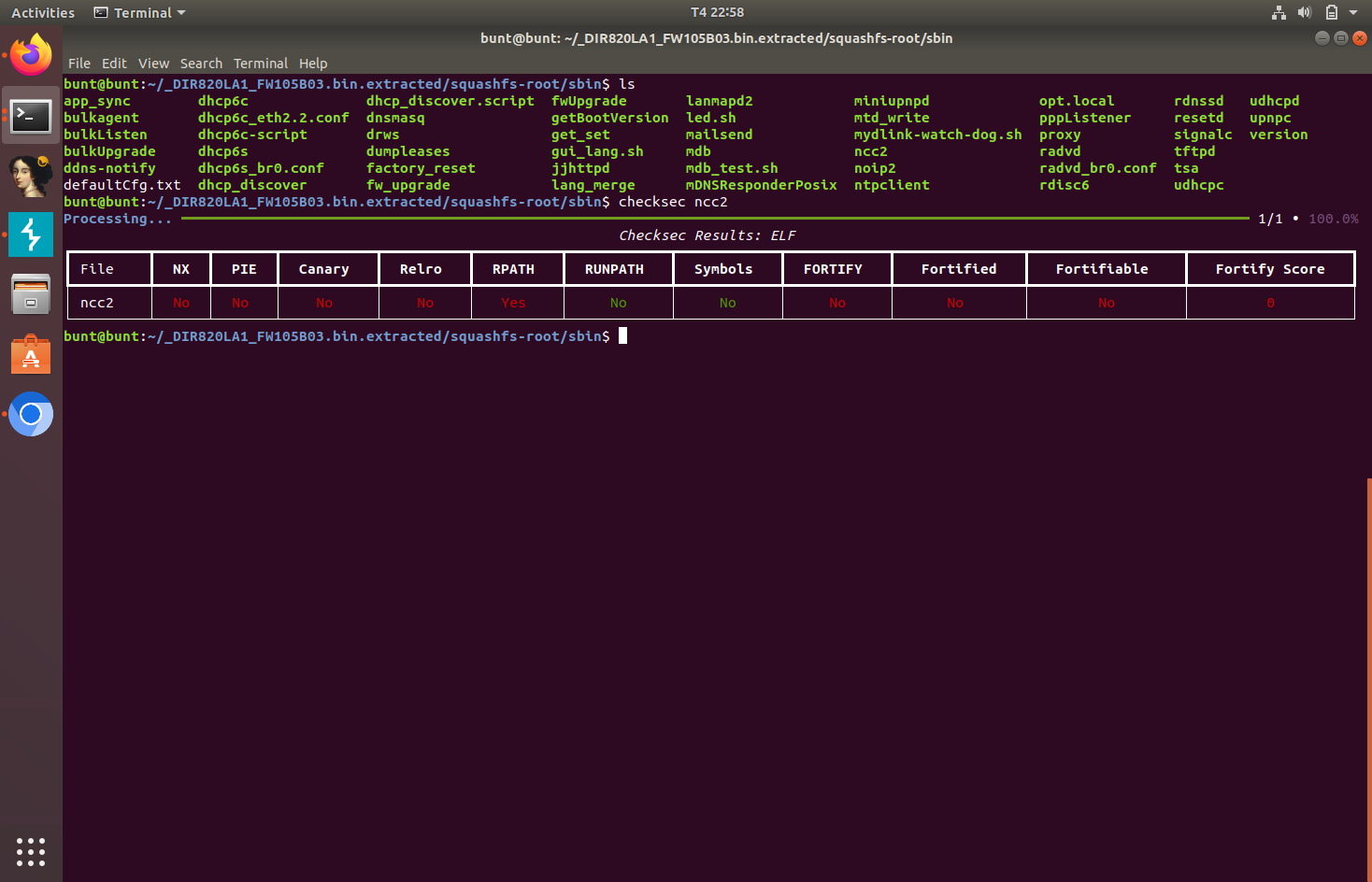Open the Terminal menu

(x=261, y=64)
